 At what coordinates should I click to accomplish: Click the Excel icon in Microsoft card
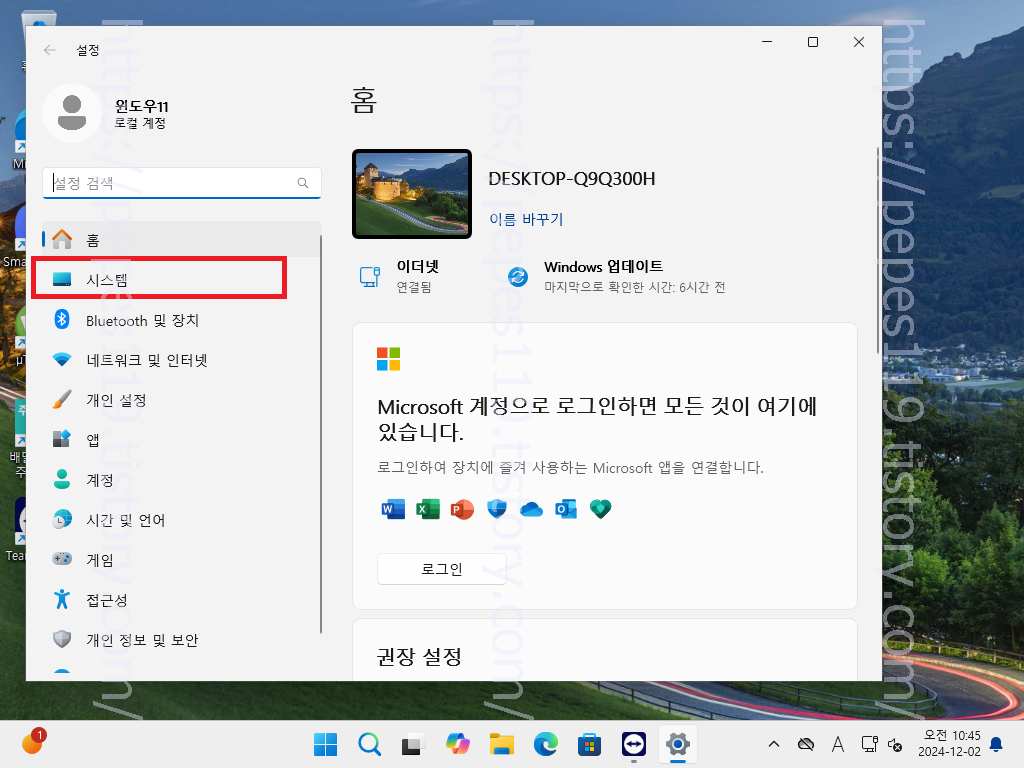pyautogui.click(x=428, y=509)
